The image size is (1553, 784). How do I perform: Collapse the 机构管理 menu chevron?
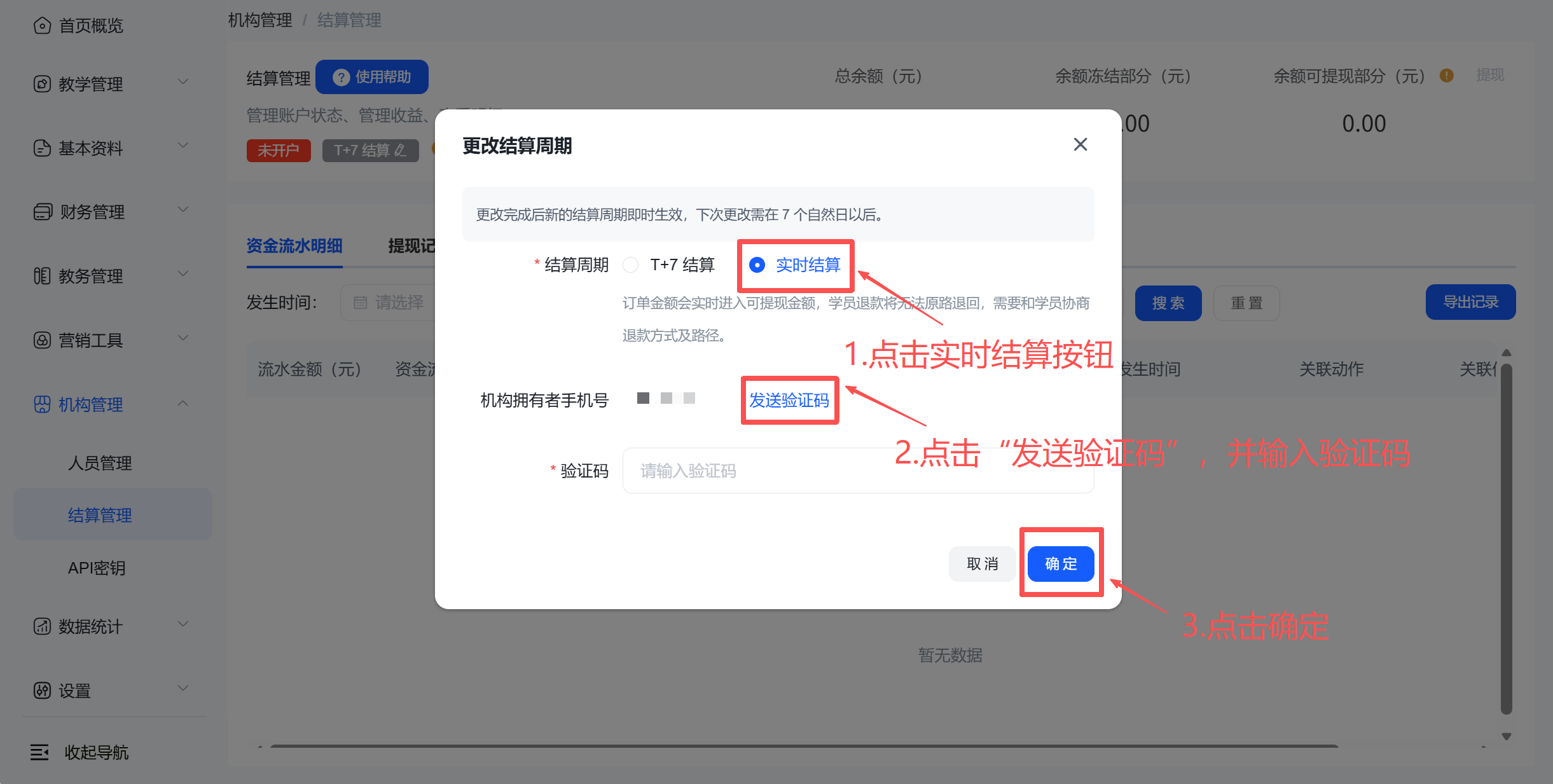coord(183,403)
